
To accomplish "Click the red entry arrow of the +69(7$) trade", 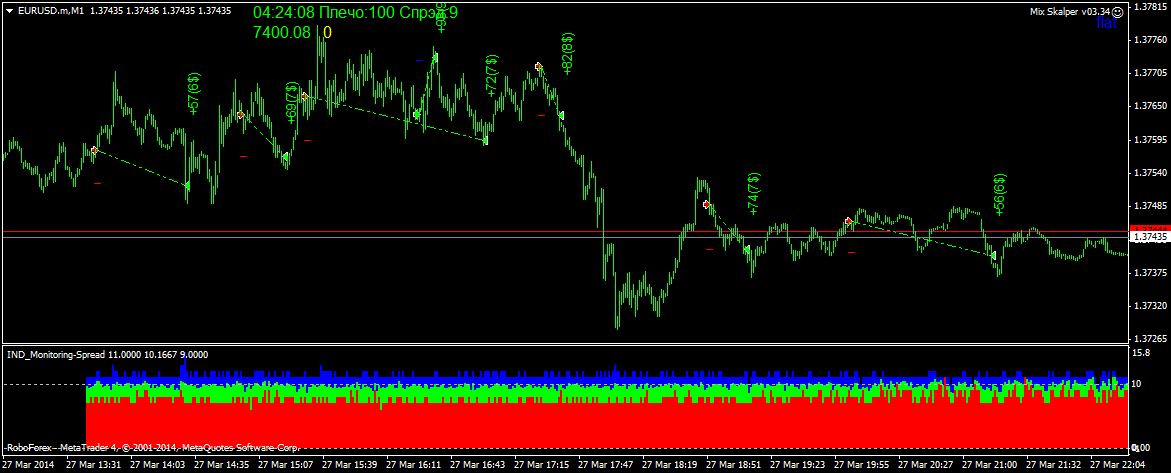I will 240,115.
